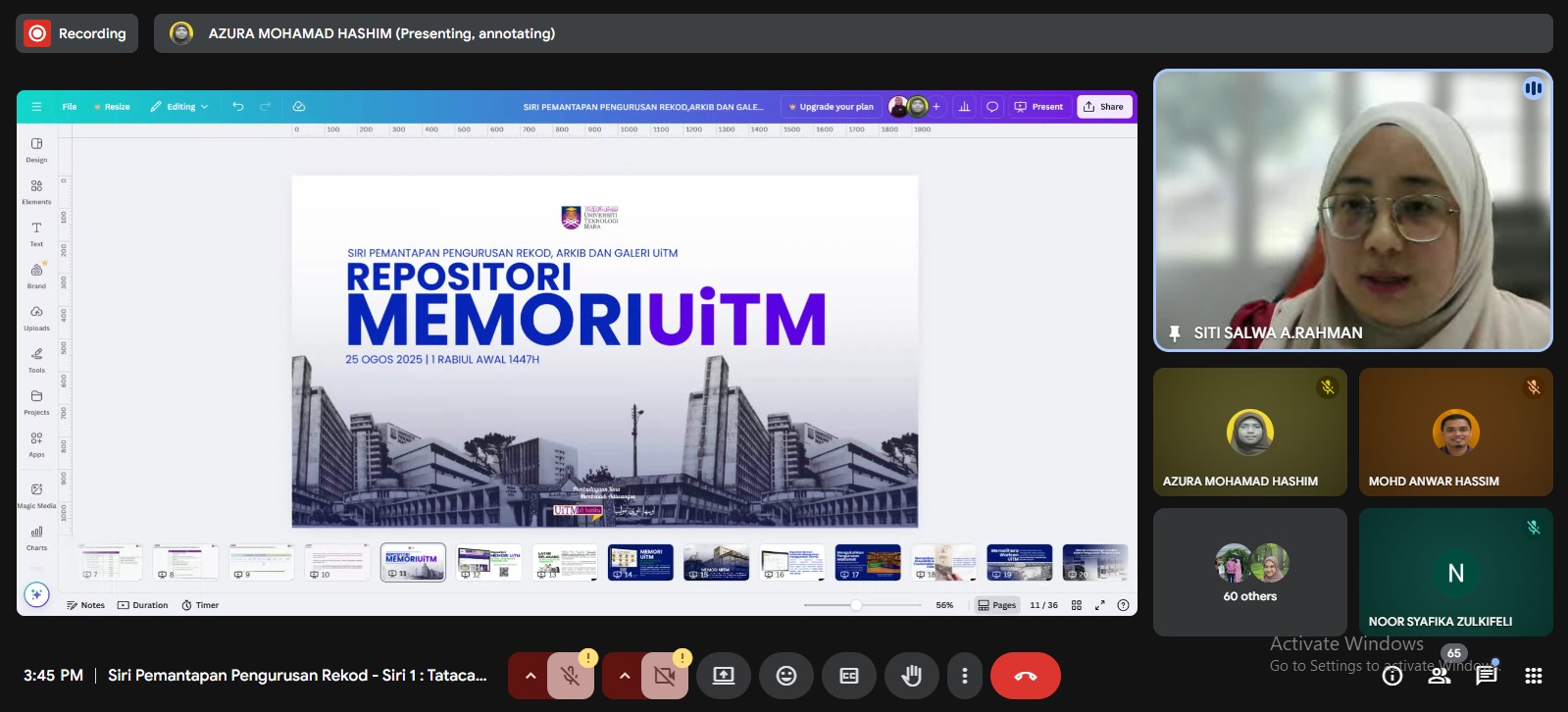This screenshot has width=1568, height=712.
Task: Open the Editing mode dropdown in Canva
Action: [179, 107]
